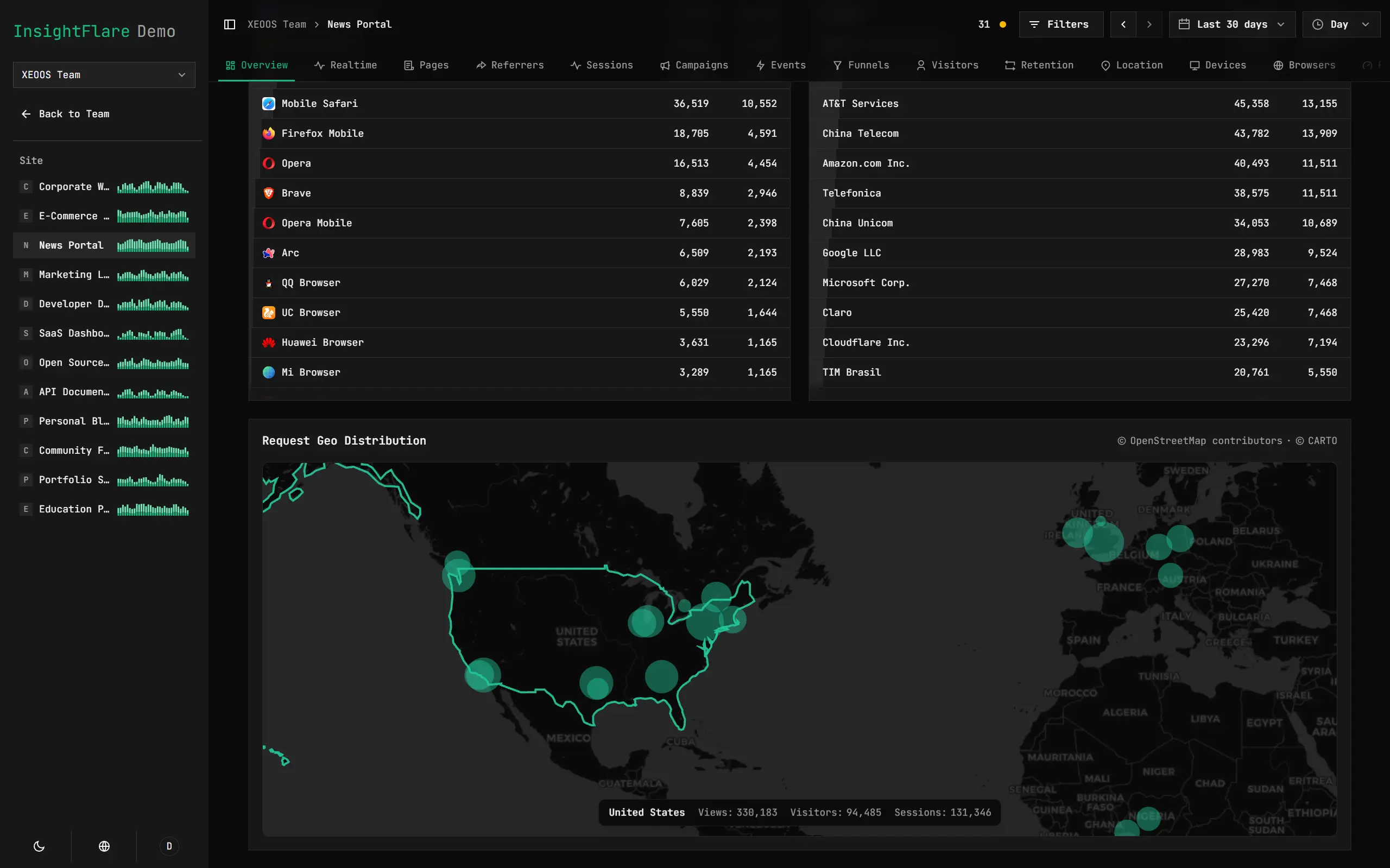Image resolution: width=1390 pixels, height=868 pixels.
Task: Open the Last 30 days dropdown
Action: pos(1231,24)
